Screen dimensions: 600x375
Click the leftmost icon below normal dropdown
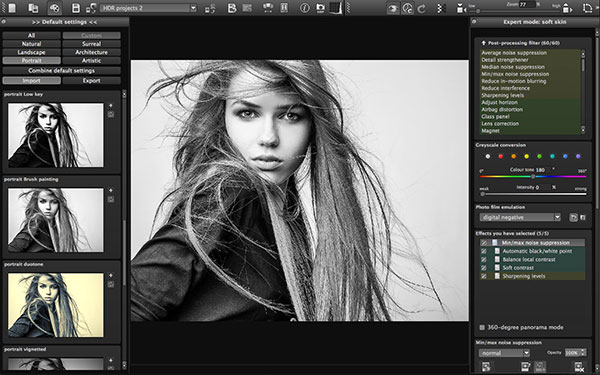point(486,366)
